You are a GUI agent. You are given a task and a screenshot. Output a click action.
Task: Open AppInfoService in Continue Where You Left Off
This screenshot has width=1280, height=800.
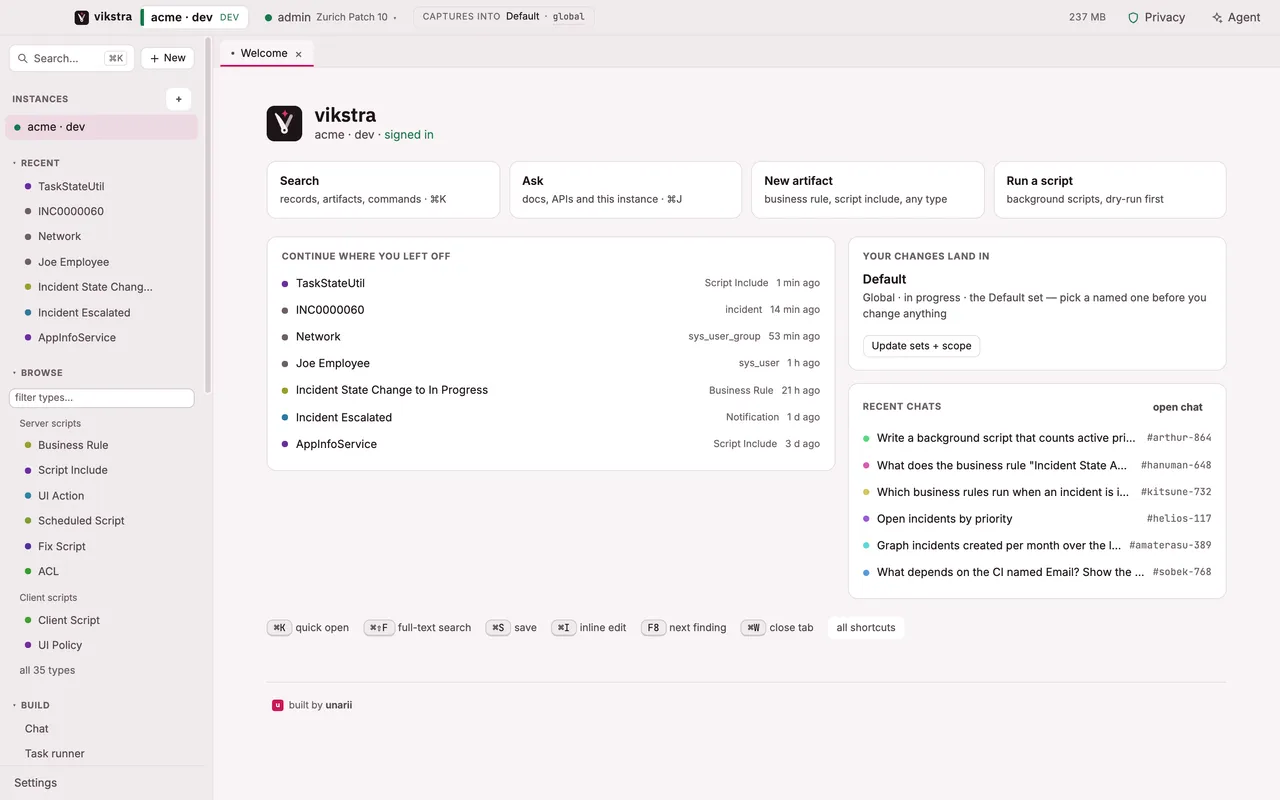coord(551,444)
